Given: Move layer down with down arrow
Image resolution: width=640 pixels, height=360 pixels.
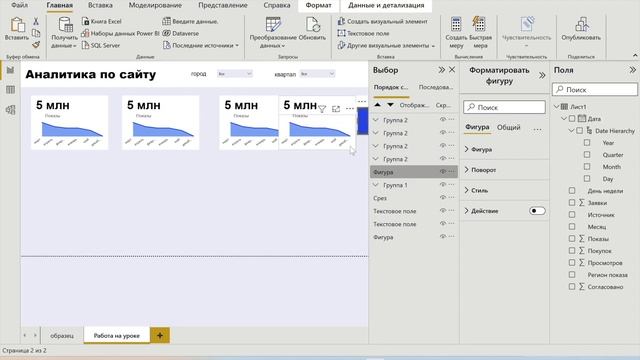Looking at the screenshot, I should [390, 105].
